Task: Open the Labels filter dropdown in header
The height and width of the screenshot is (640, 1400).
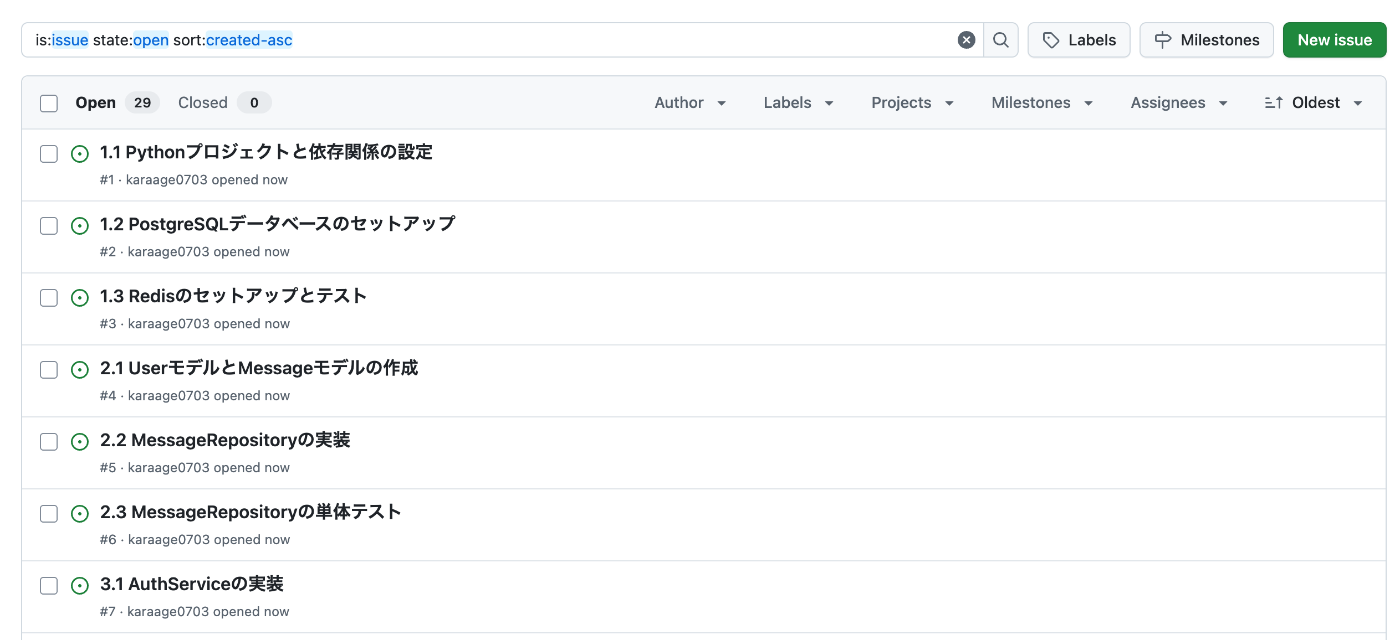Action: (x=799, y=103)
